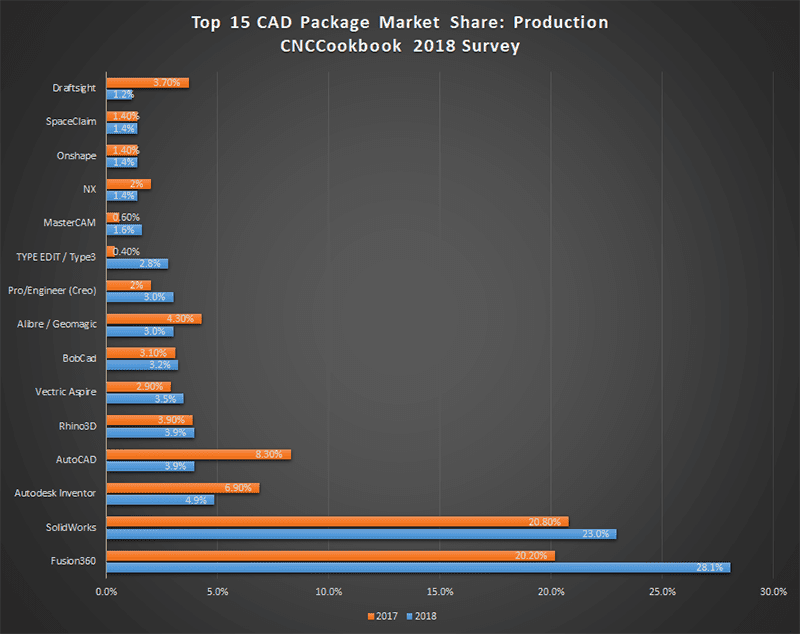Select the "Pro/Engineer (Creo)" label

coord(52,290)
